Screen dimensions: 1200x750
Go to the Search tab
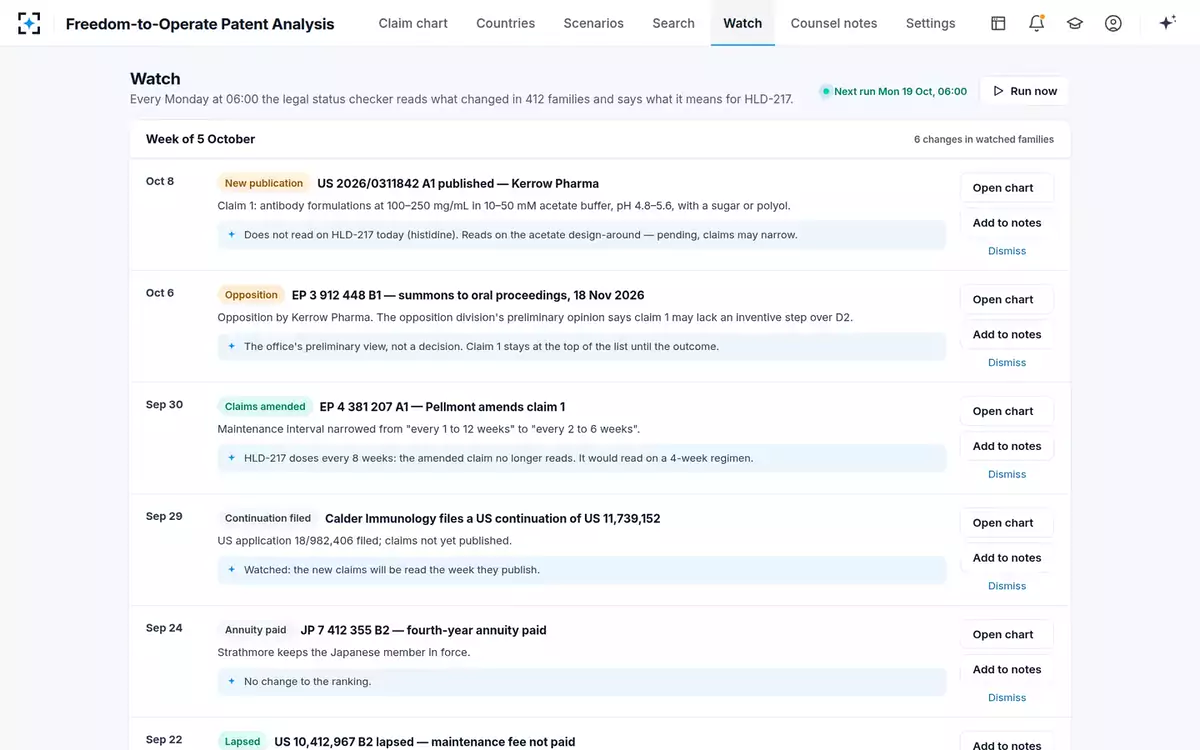point(673,23)
